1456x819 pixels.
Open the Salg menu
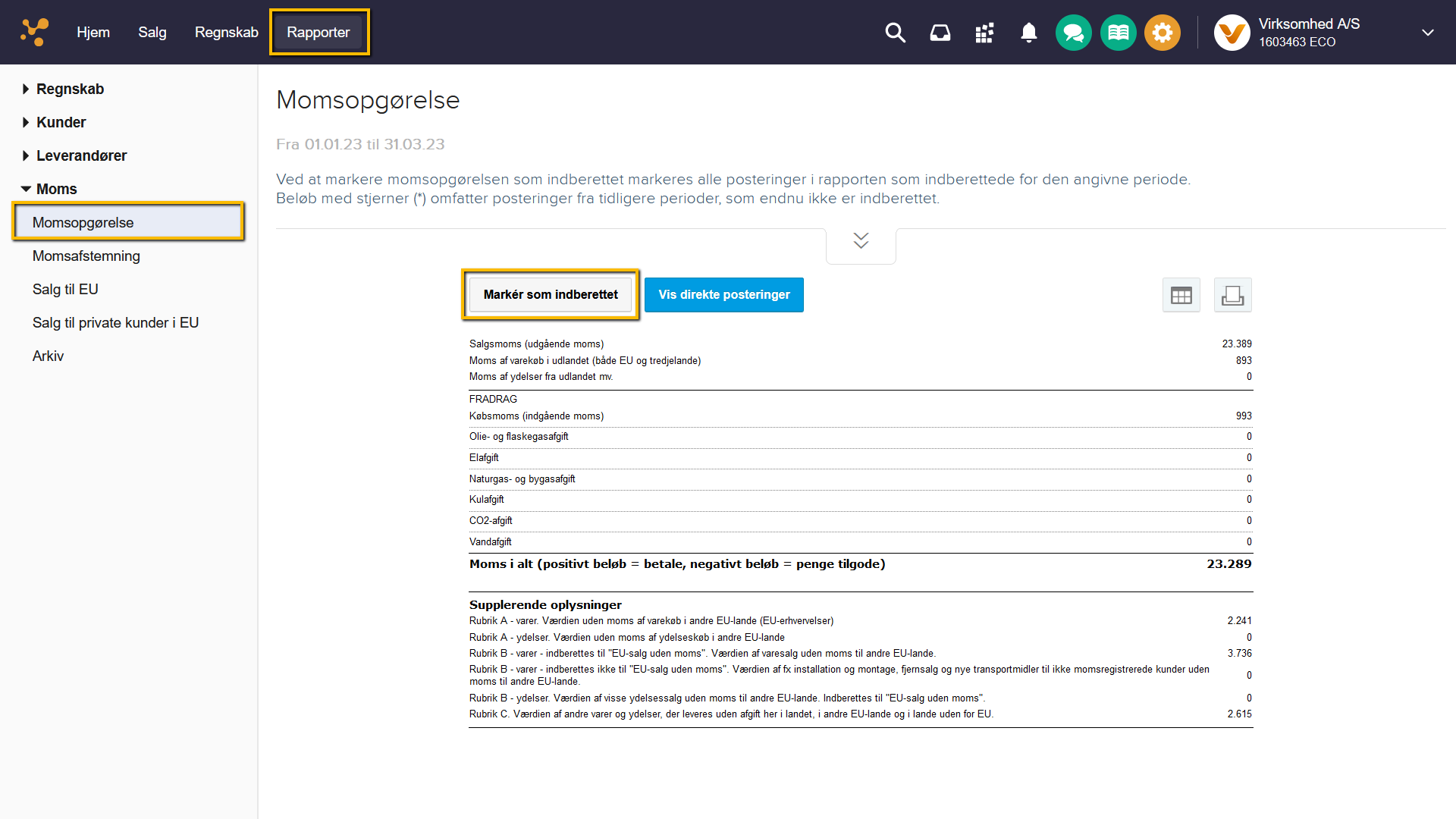pyautogui.click(x=152, y=32)
